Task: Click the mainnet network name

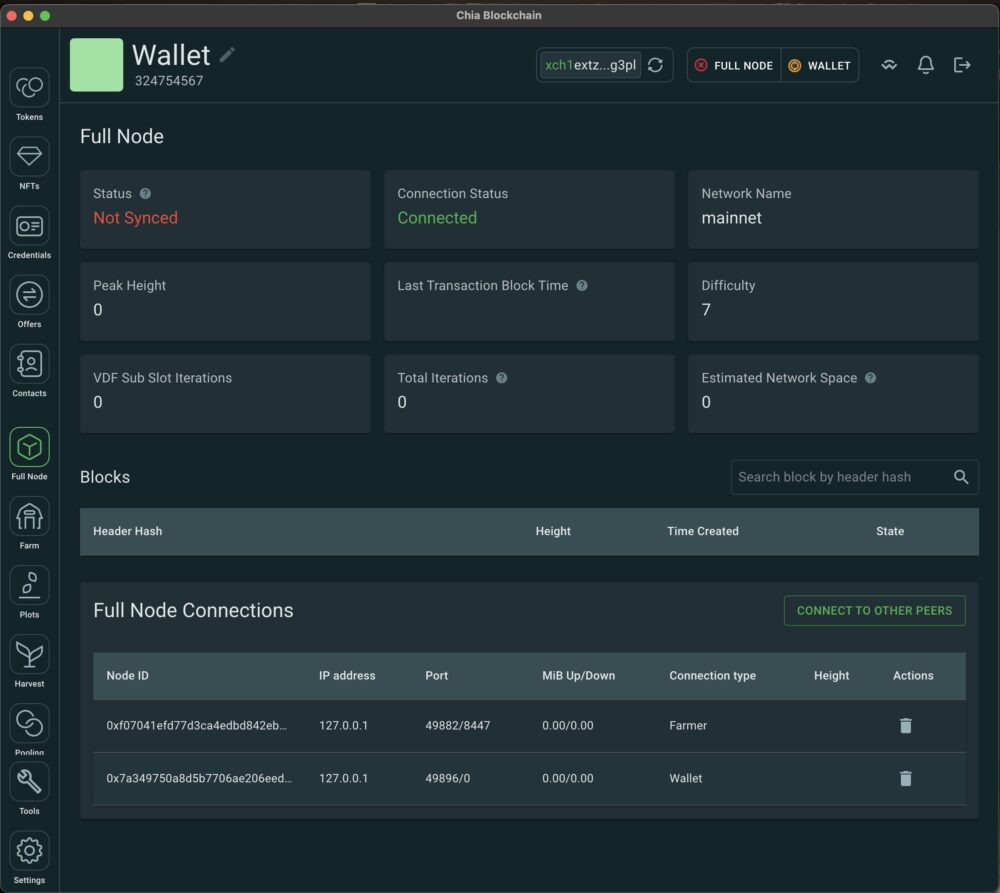Action: coord(732,218)
